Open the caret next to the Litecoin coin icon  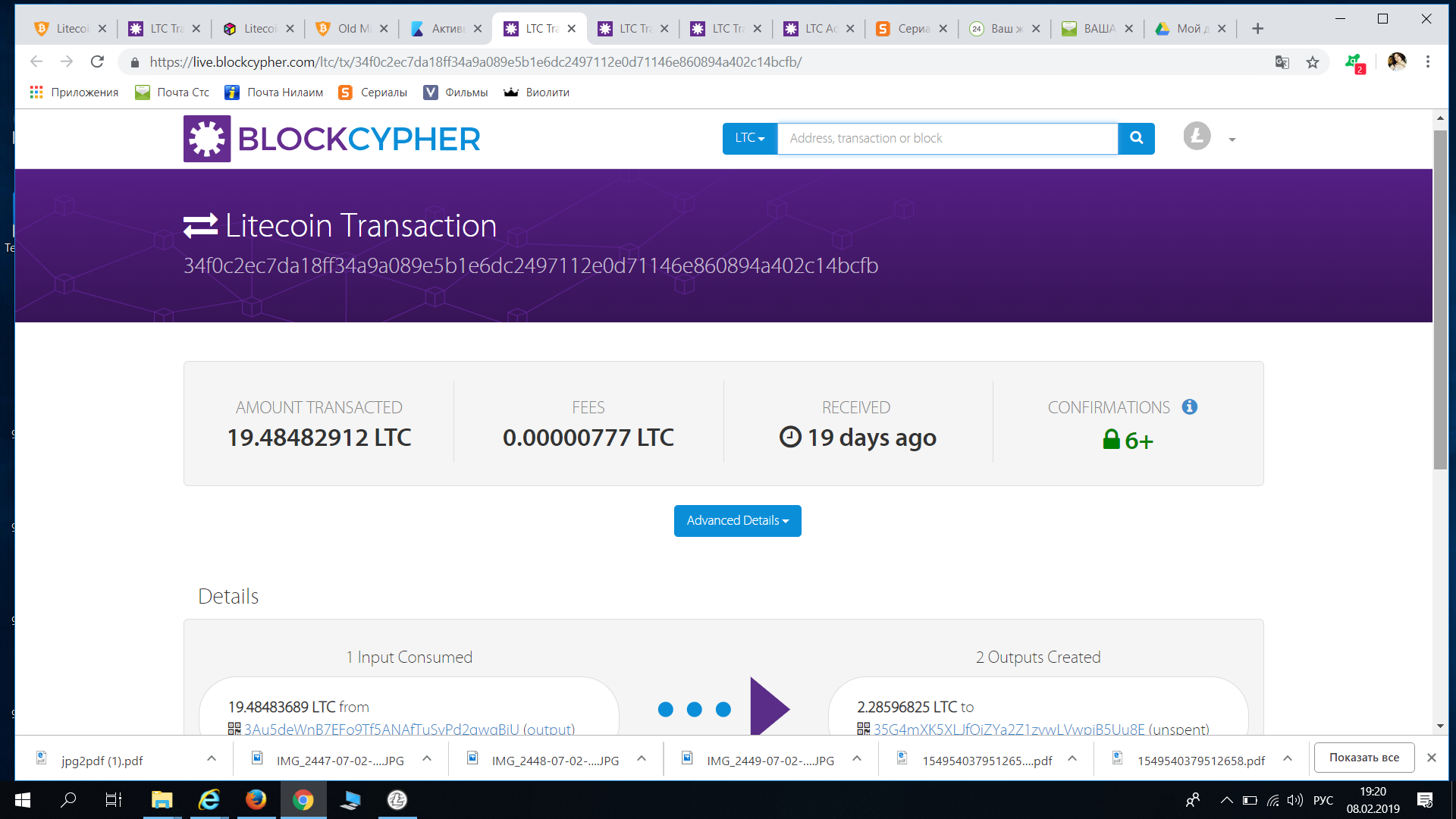click(x=1232, y=140)
